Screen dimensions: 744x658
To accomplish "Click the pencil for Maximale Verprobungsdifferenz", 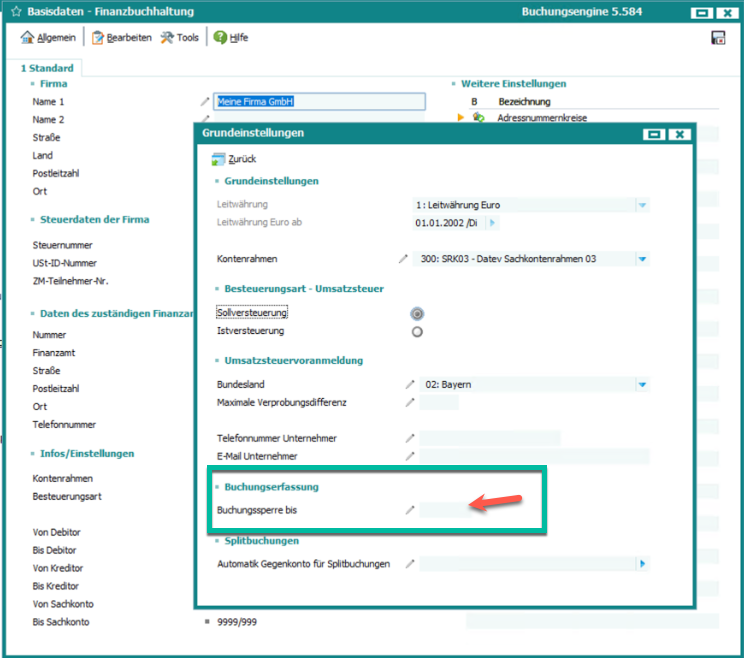I will pos(409,402).
